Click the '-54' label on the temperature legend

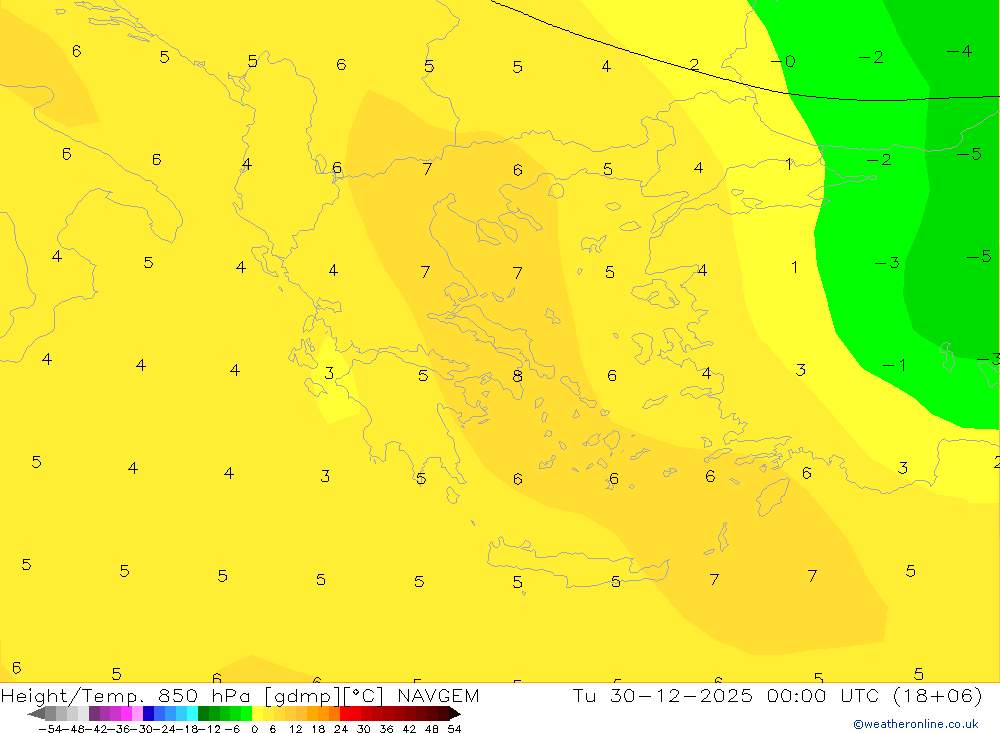[x=51, y=729]
